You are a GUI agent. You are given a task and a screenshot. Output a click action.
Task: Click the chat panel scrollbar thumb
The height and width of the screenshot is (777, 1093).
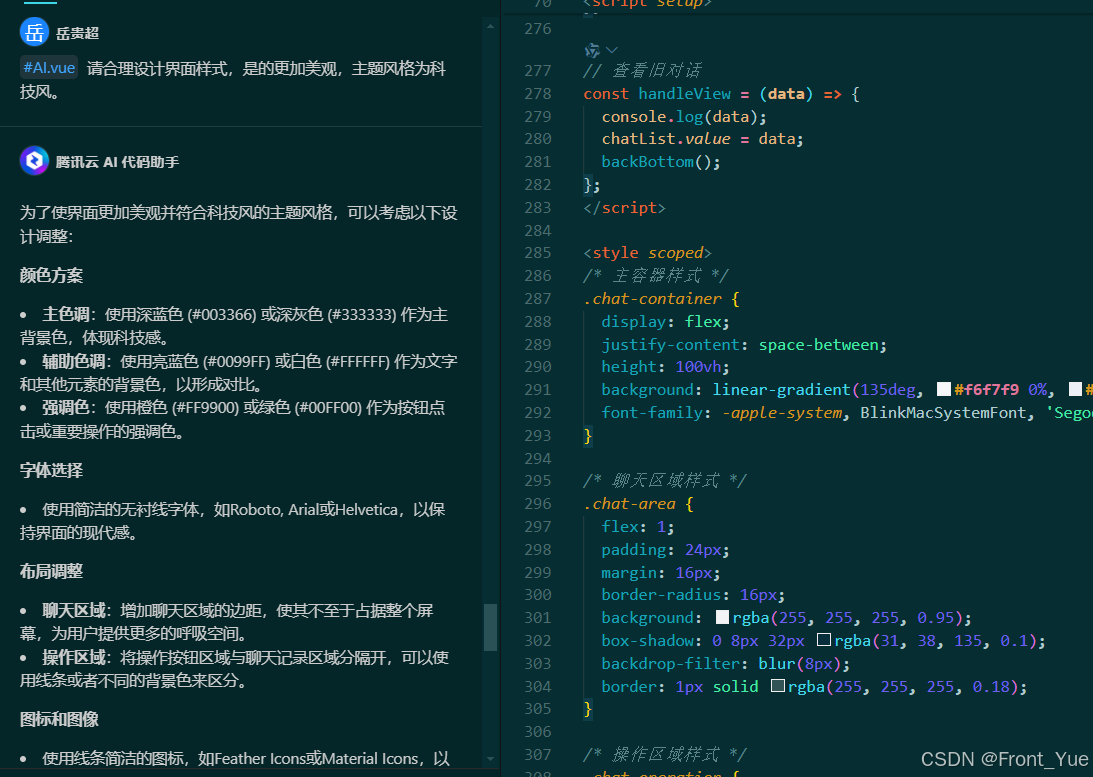coord(490,627)
